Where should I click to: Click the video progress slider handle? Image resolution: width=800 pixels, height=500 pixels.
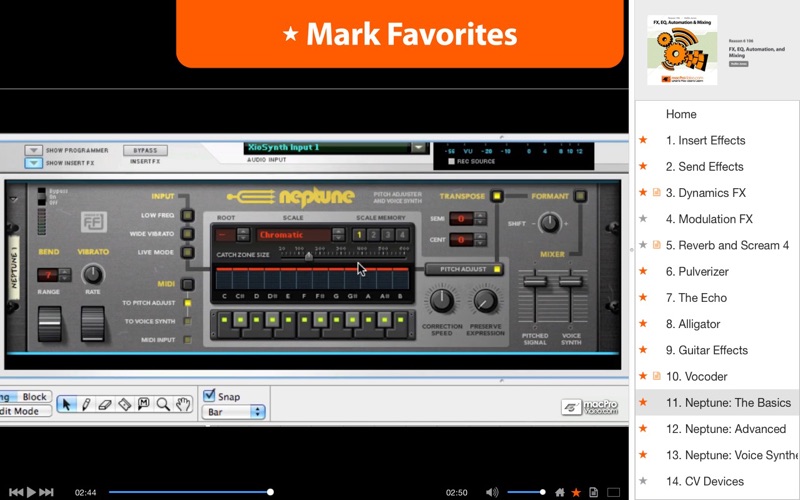(x=270, y=492)
